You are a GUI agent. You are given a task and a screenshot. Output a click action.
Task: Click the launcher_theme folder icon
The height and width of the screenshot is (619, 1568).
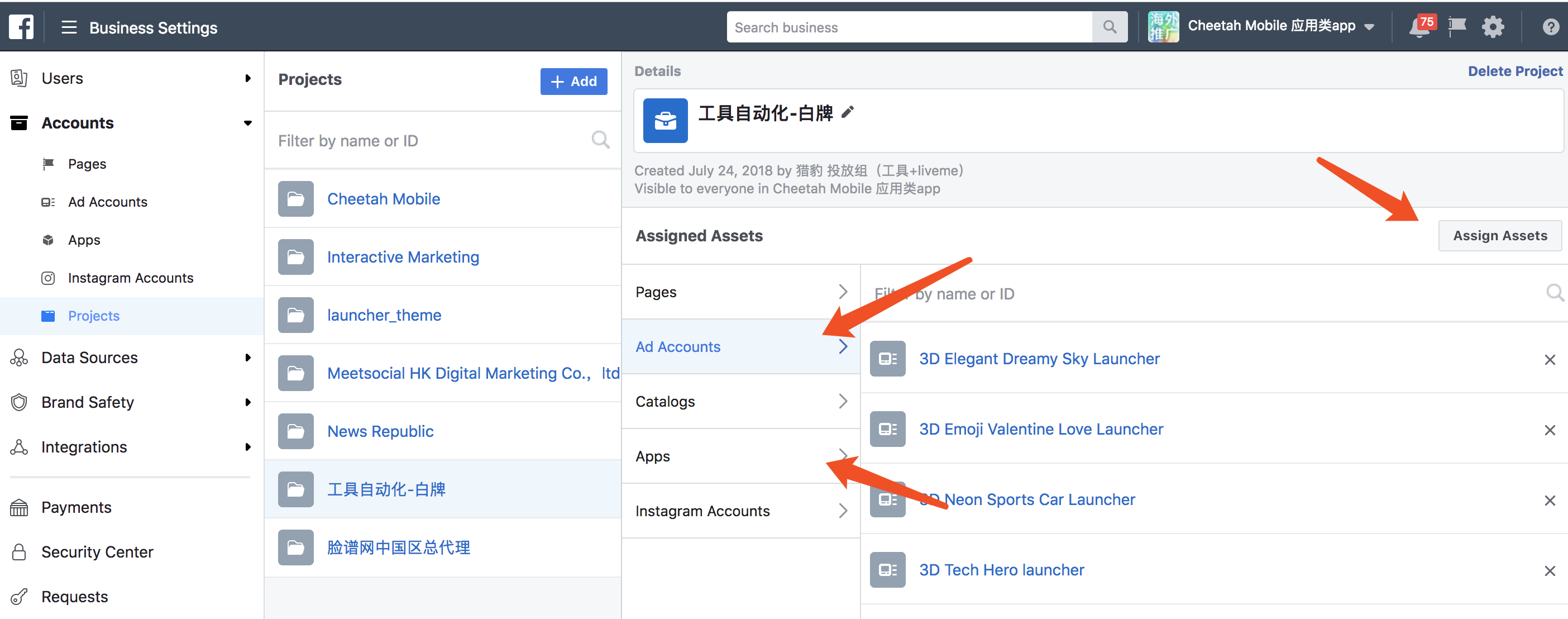coord(296,315)
